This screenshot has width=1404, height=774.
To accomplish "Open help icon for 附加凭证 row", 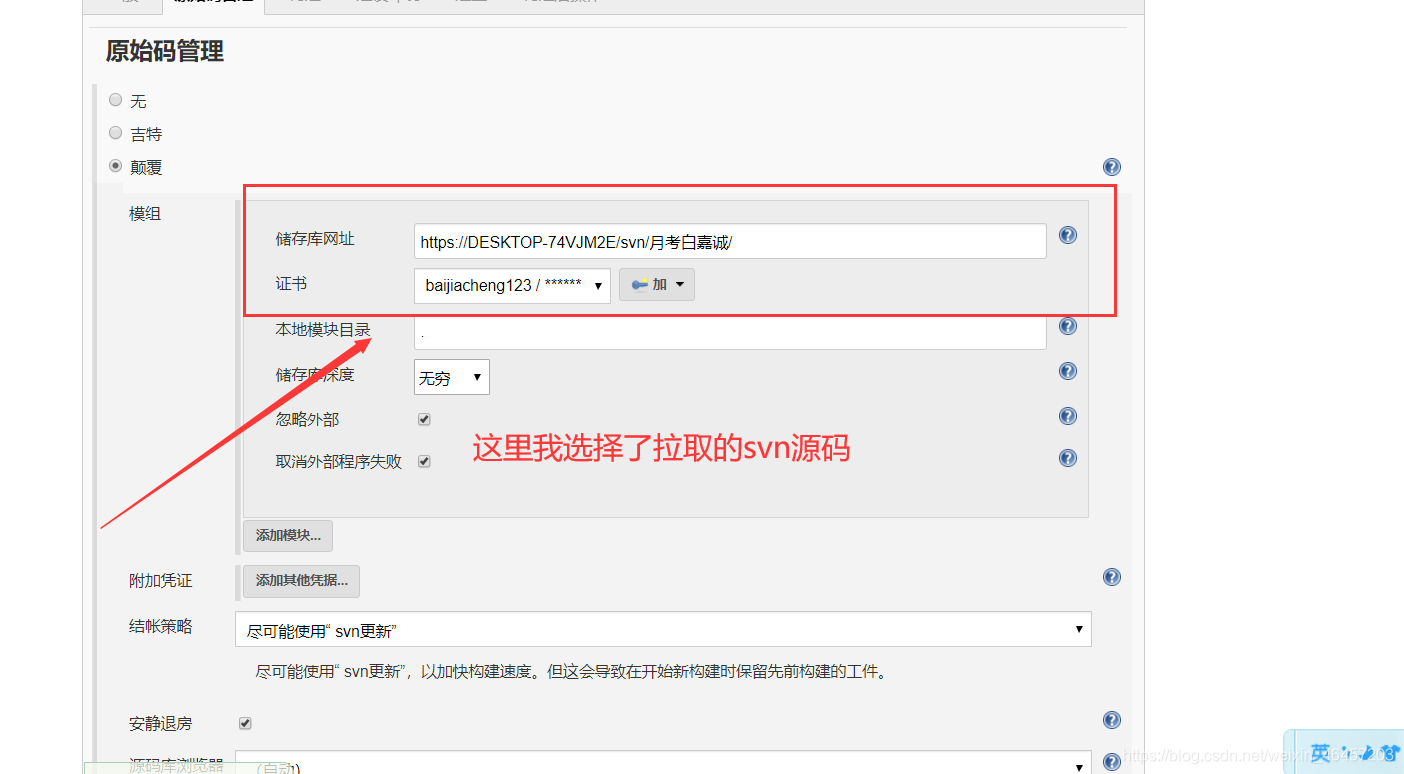I will point(1111,577).
